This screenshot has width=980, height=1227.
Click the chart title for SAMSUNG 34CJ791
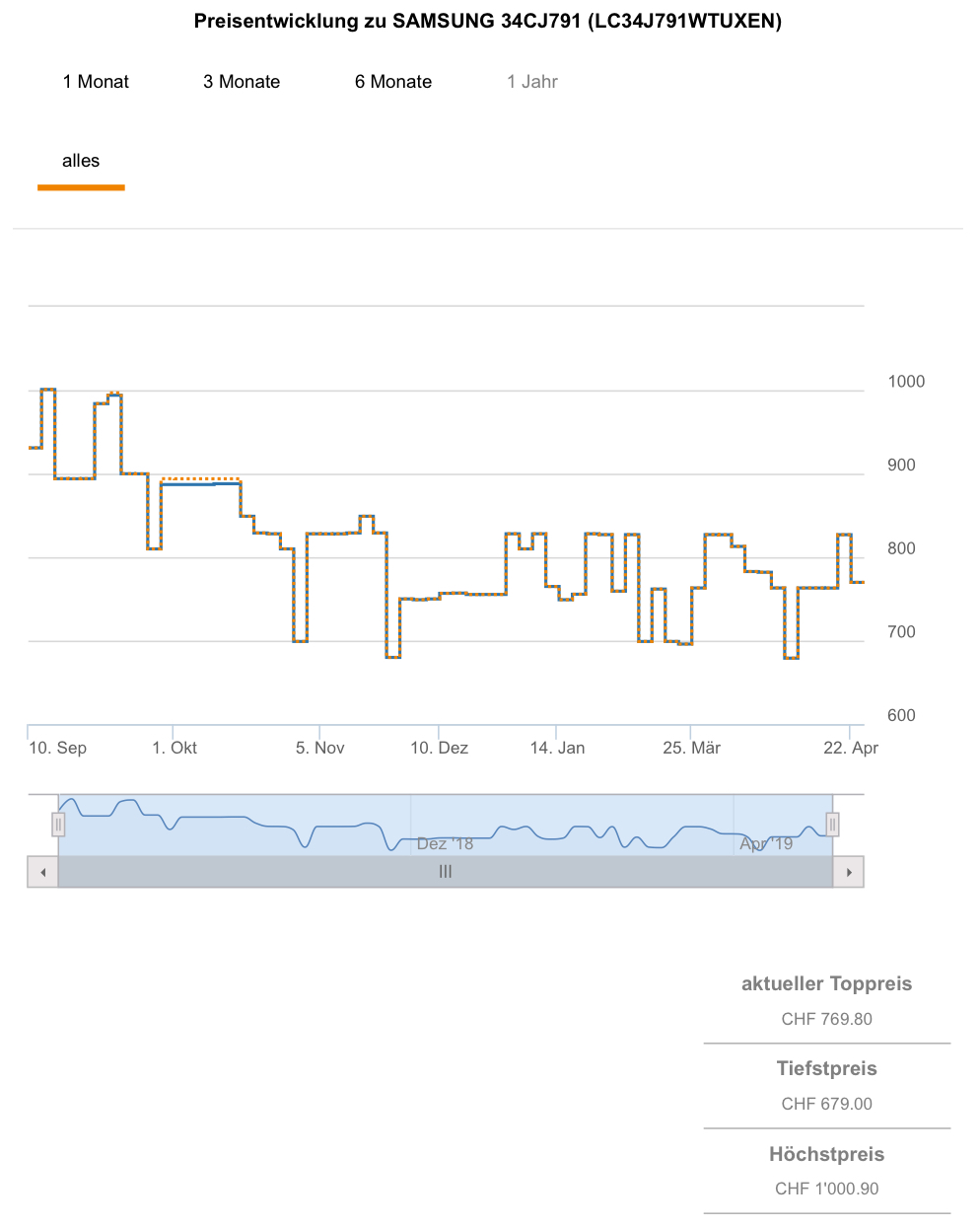pos(488,21)
